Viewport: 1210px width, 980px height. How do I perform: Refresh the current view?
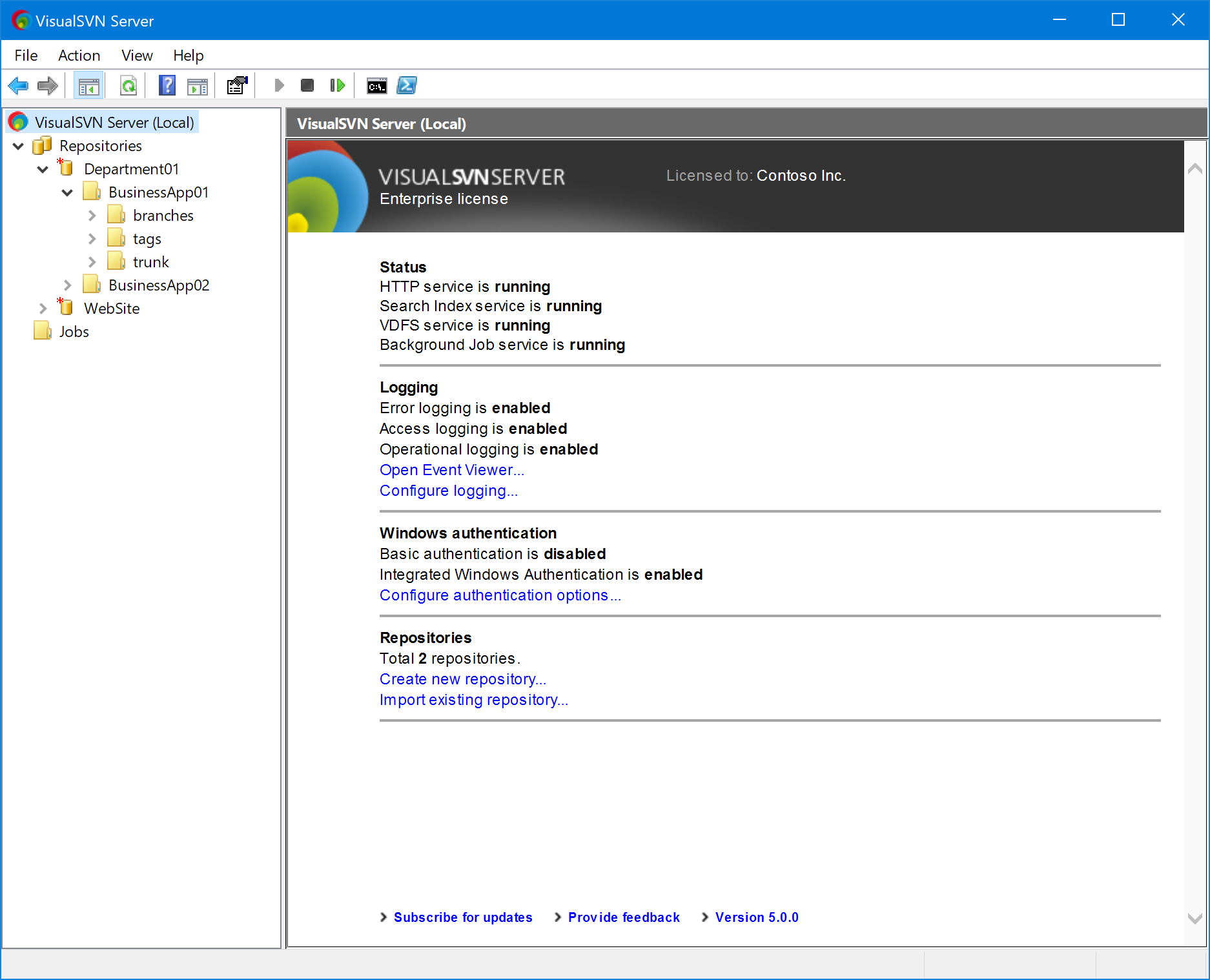point(128,85)
